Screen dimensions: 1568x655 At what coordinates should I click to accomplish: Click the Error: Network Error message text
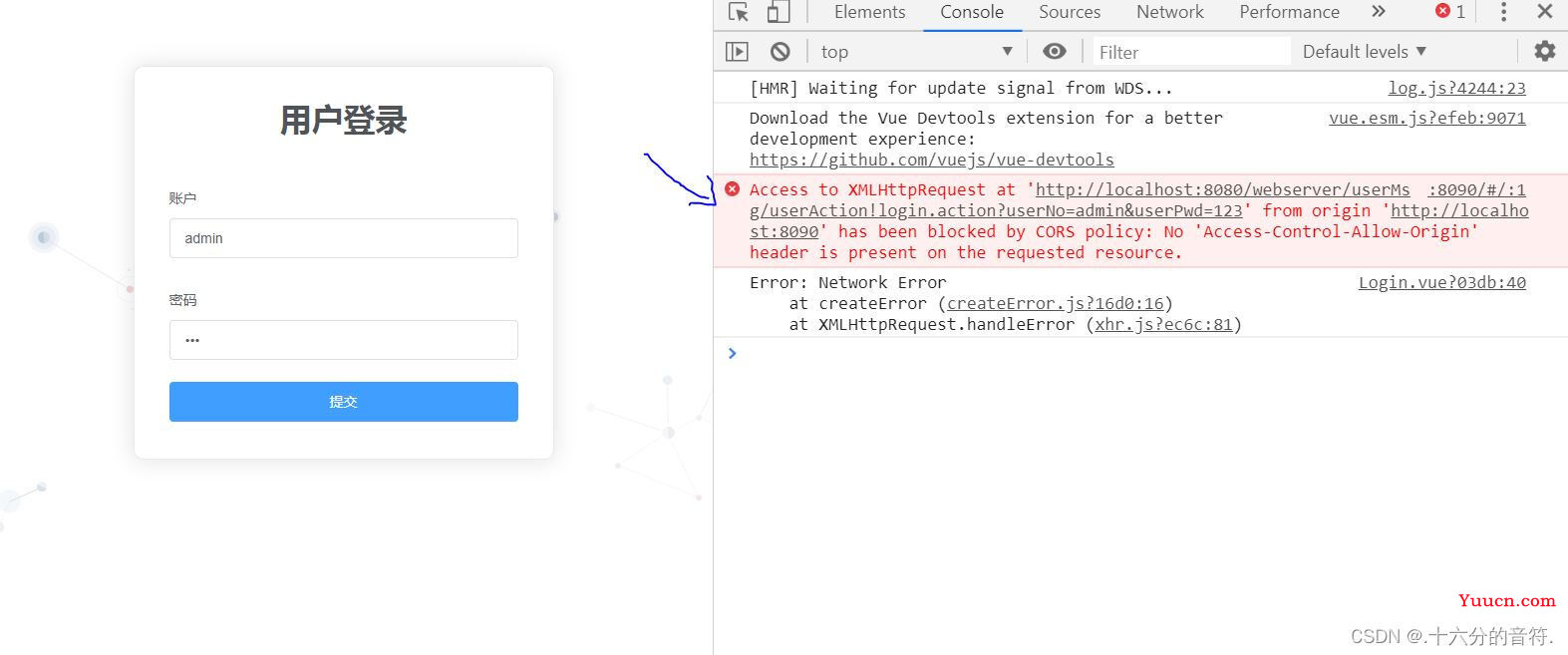848,282
